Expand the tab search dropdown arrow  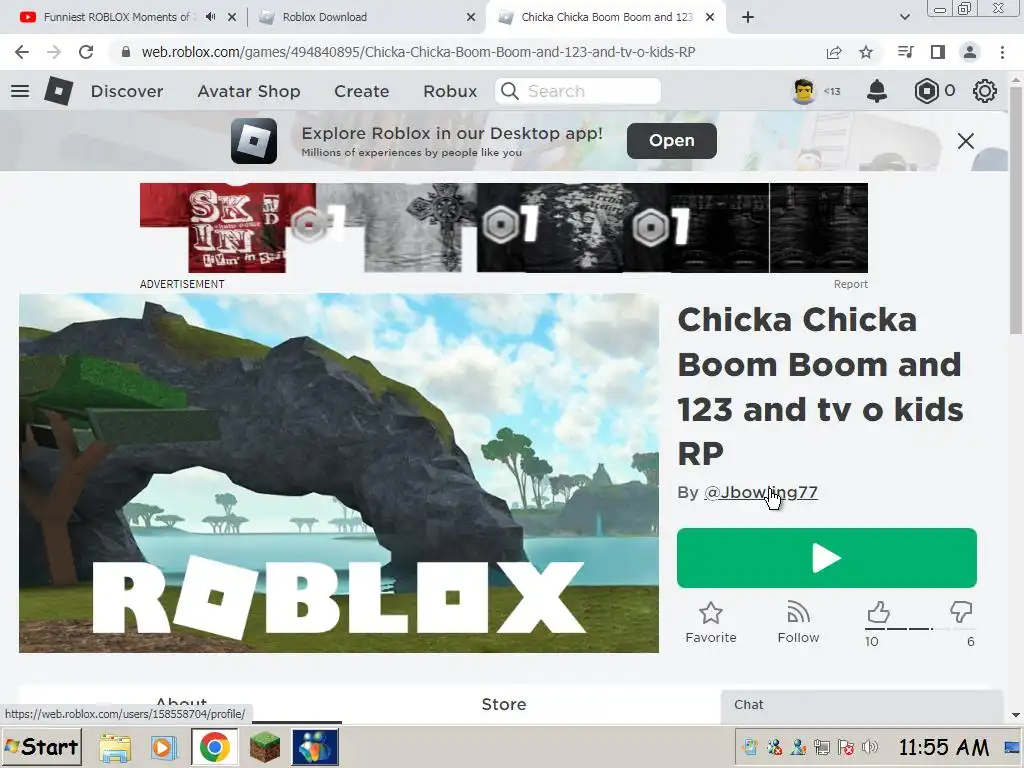point(904,18)
